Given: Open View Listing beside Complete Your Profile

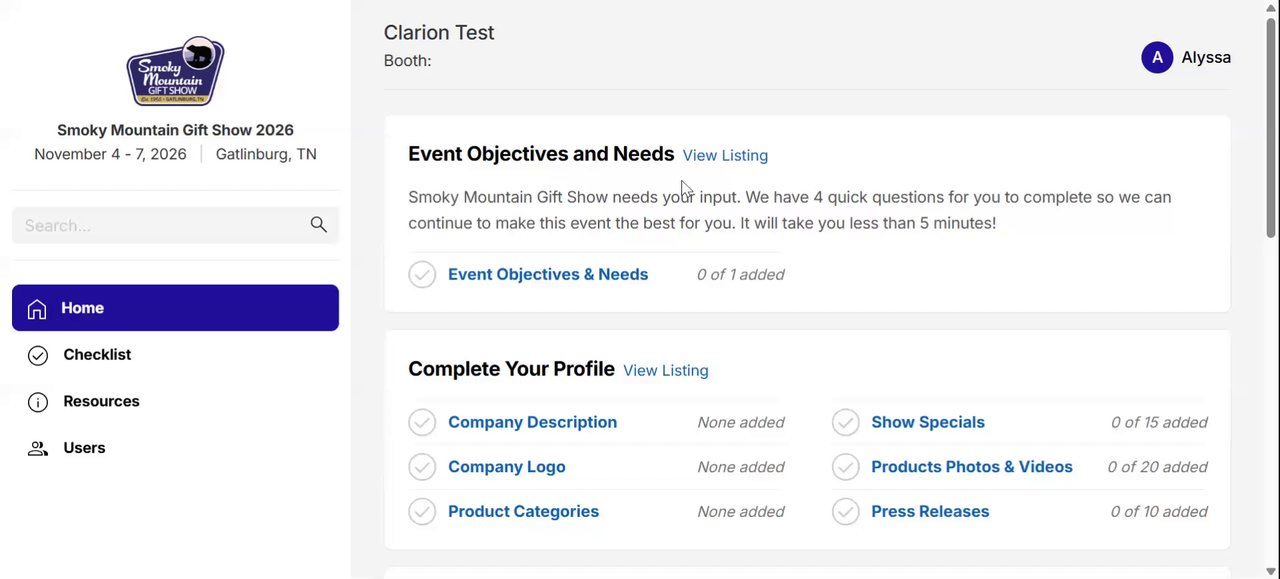Looking at the screenshot, I should pos(665,370).
